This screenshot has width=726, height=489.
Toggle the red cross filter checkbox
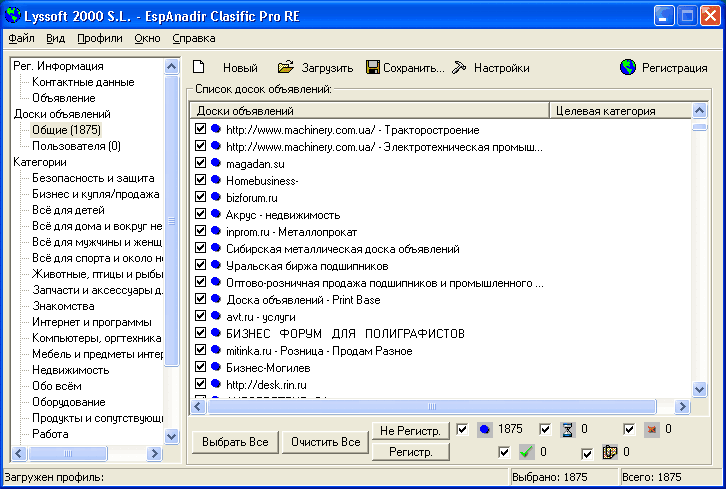pyautogui.click(x=629, y=429)
